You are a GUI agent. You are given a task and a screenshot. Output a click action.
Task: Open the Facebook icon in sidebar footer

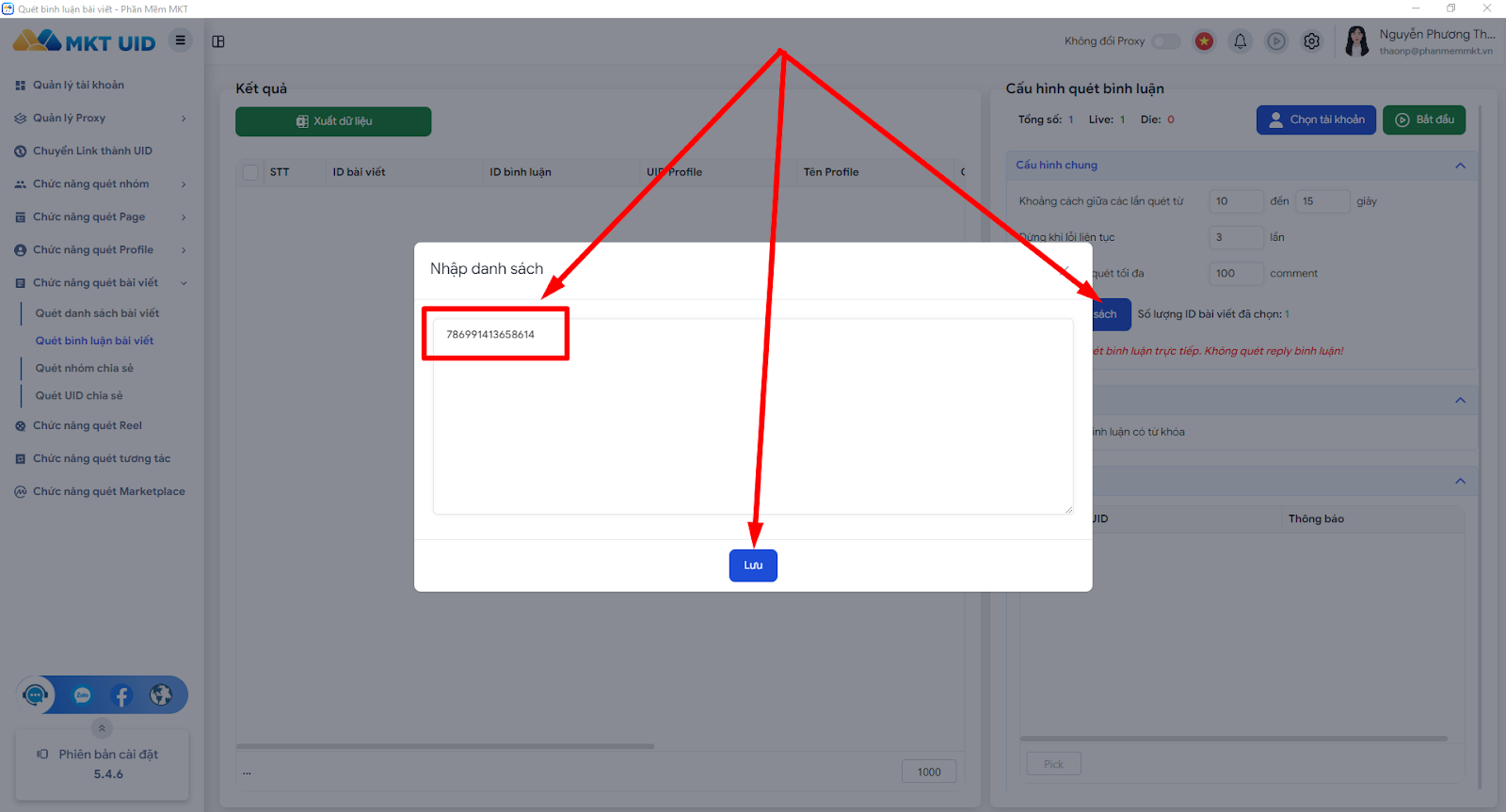(x=121, y=695)
